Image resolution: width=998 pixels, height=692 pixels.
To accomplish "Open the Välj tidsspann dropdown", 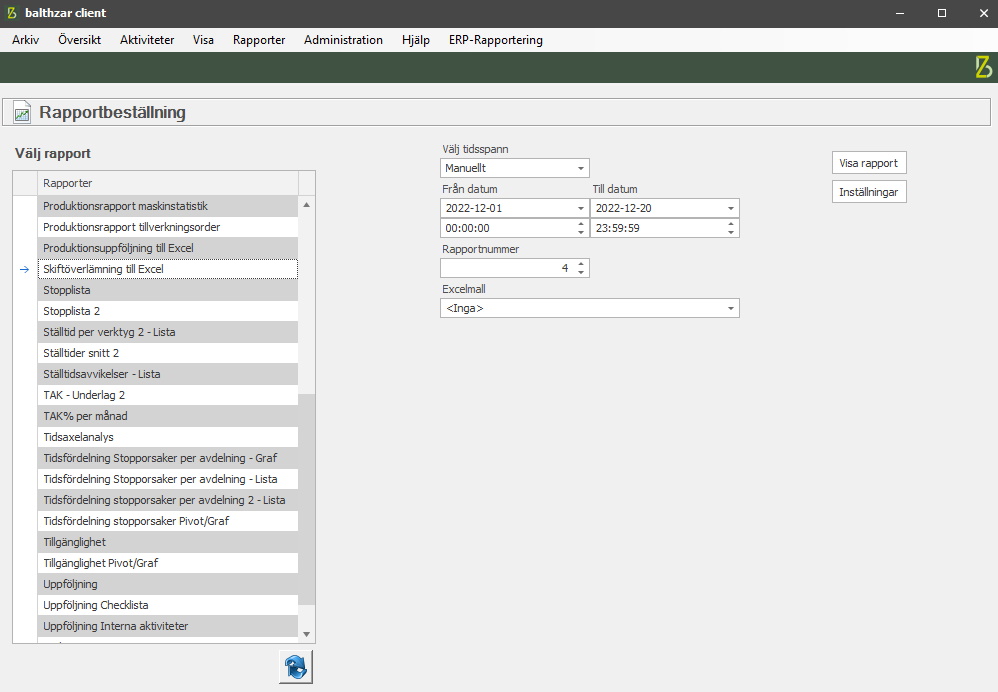I will click(x=581, y=168).
